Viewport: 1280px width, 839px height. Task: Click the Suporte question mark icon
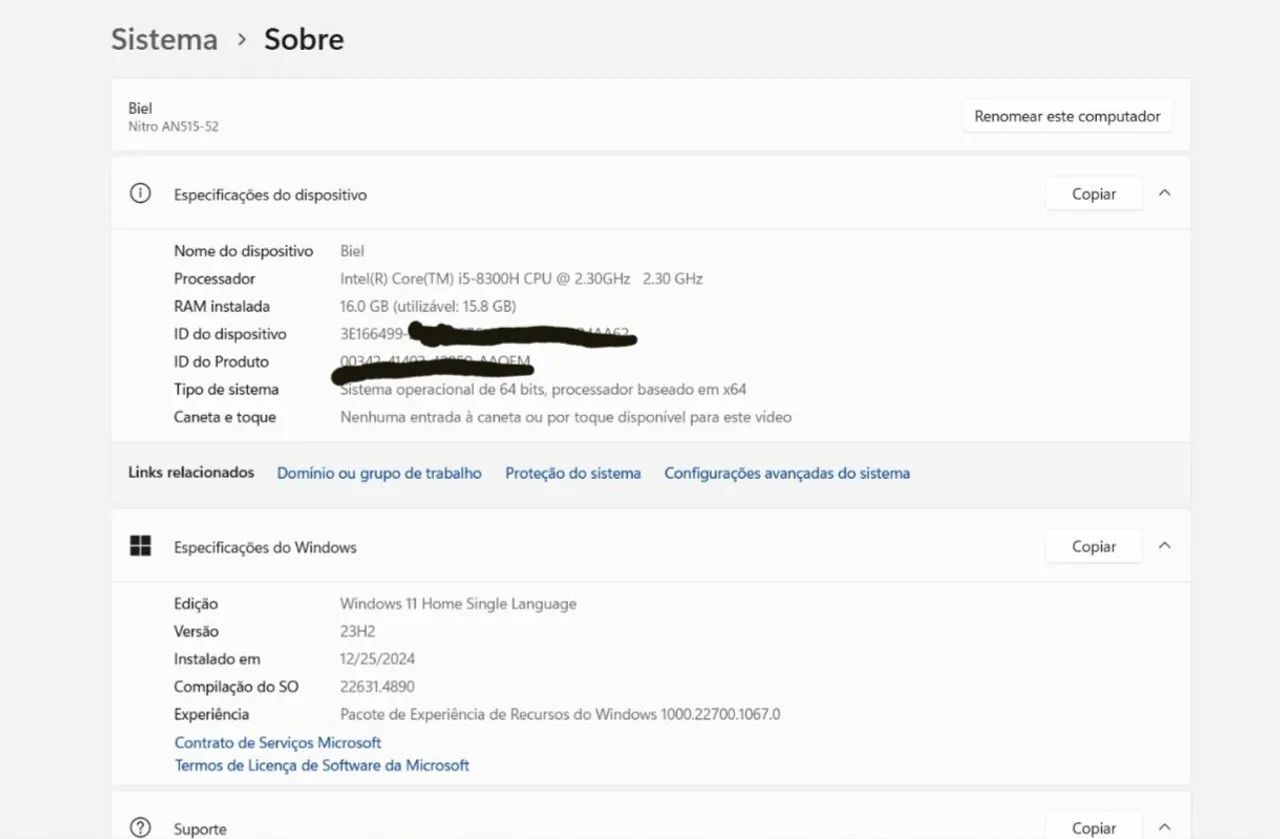(140, 828)
